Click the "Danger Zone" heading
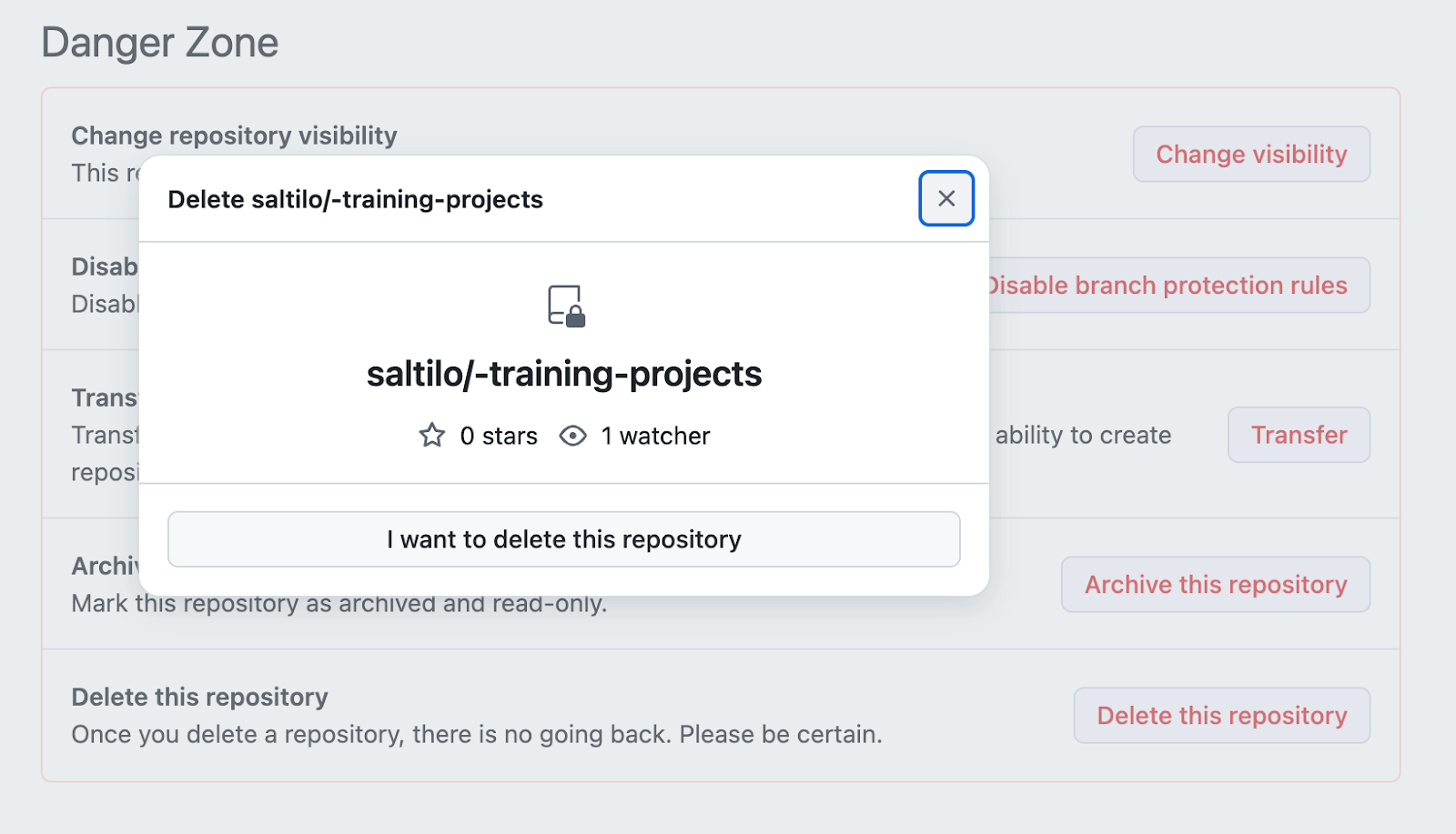Viewport: 1456px width, 834px height. [159, 41]
